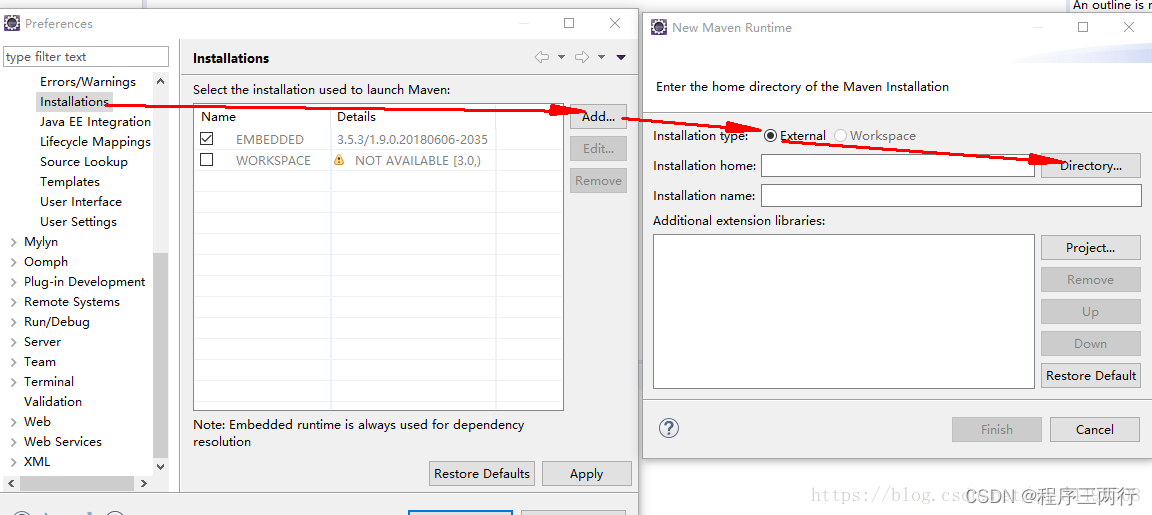Select the EMBEDDED installation row name

click(270, 140)
